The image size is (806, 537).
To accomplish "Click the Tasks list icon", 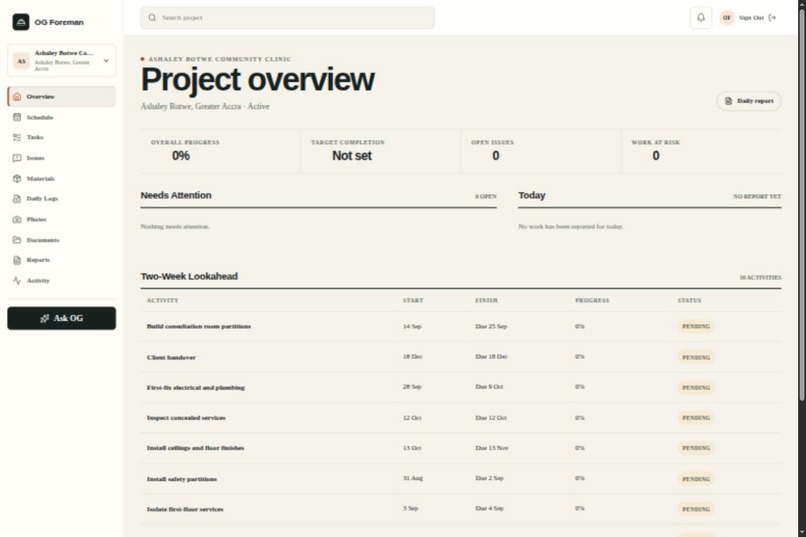I will (x=17, y=137).
